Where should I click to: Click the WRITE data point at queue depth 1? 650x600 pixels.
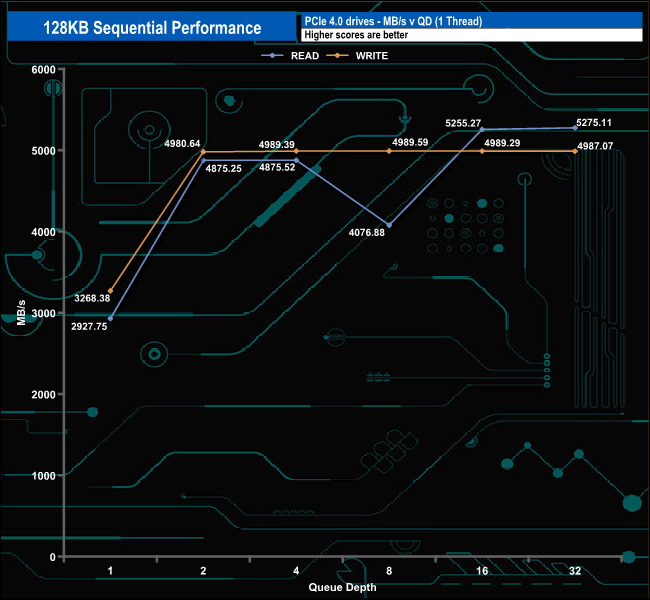coord(110,291)
